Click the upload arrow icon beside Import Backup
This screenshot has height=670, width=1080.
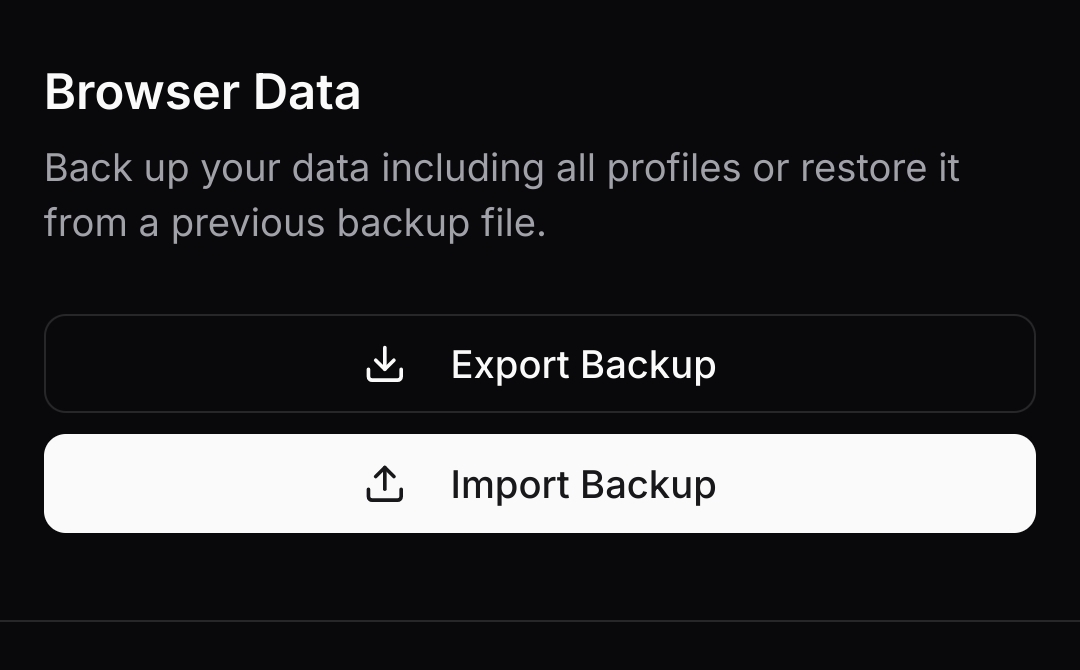[x=384, y=484]
